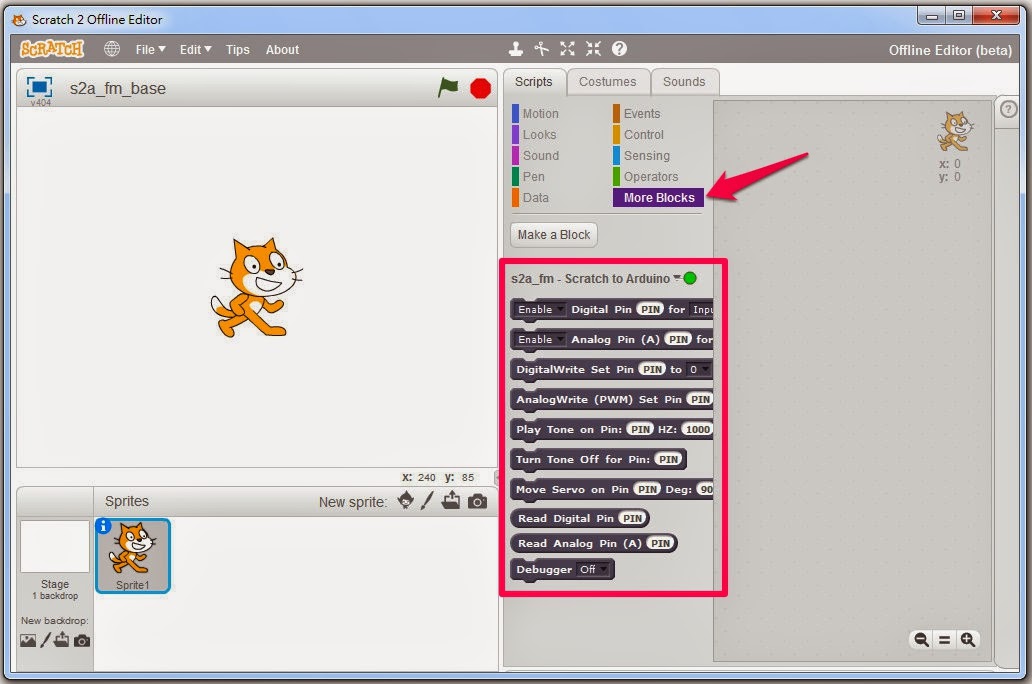Click the red stop sign button
Viewport: 1032px width, 684px height.
tap(480, 88)
